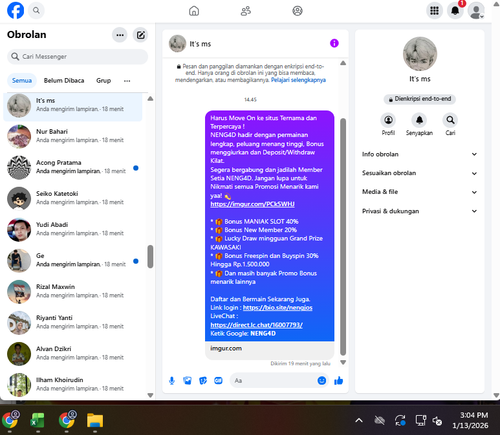
Task: Click It's ms large avatar in info panel
Action: click(420, 54)
